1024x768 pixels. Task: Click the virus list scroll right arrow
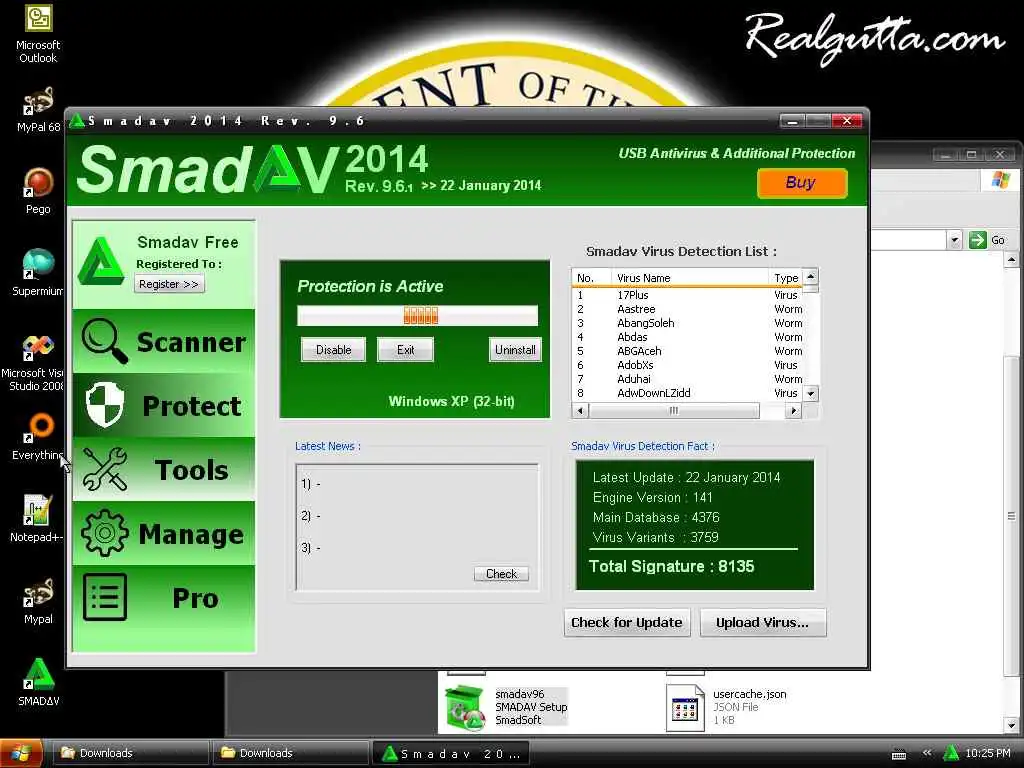(793, 411)
